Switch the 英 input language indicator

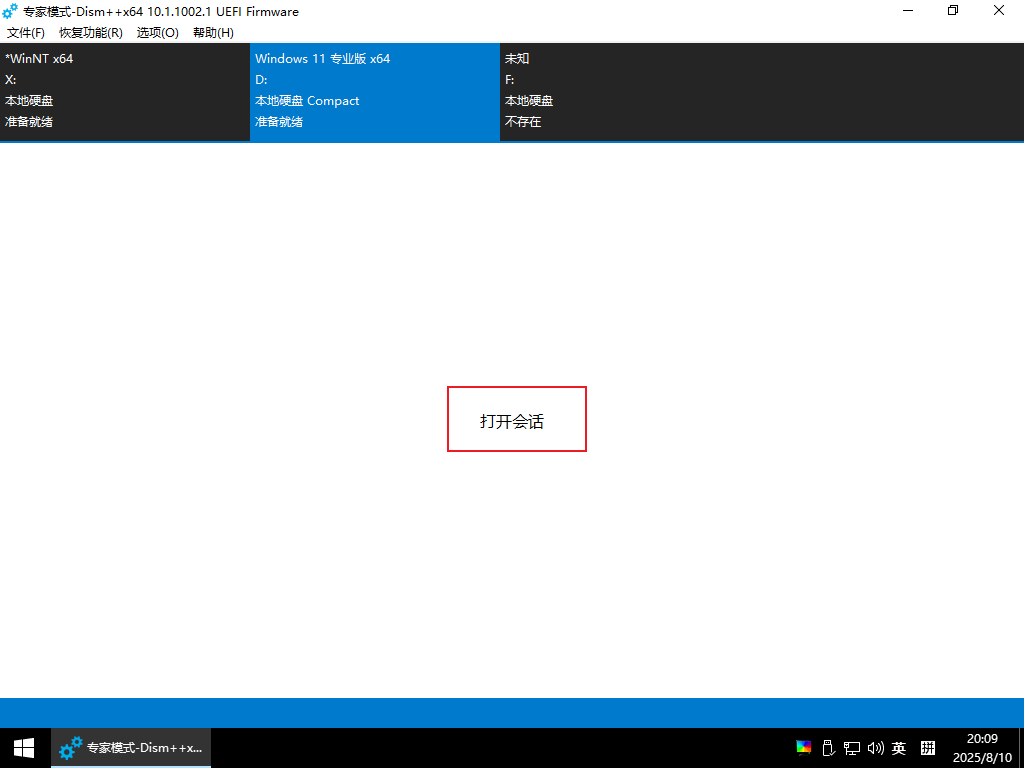pos(899,748)
